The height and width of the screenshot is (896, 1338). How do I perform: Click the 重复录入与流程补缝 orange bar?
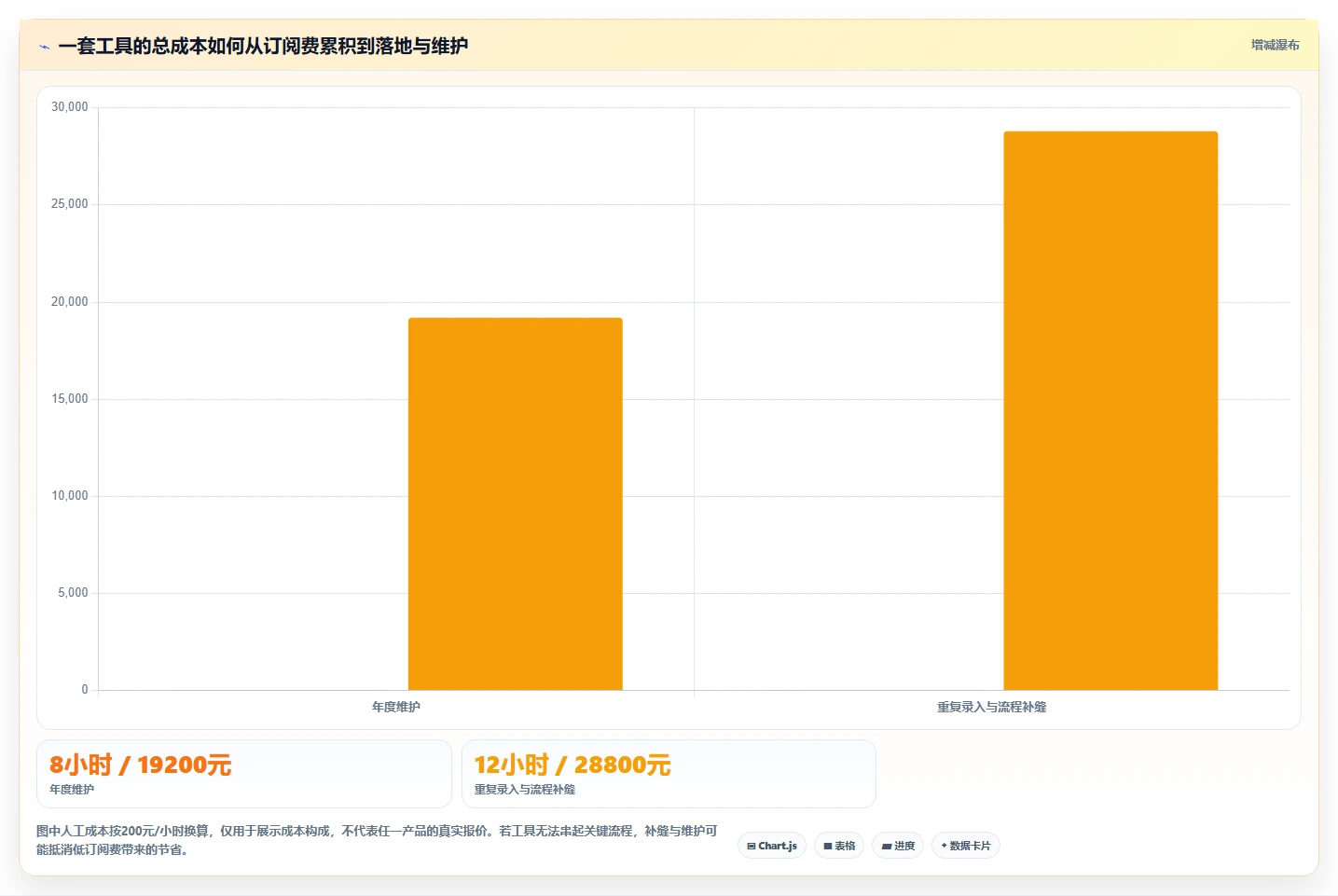[x=1110, y=410]
